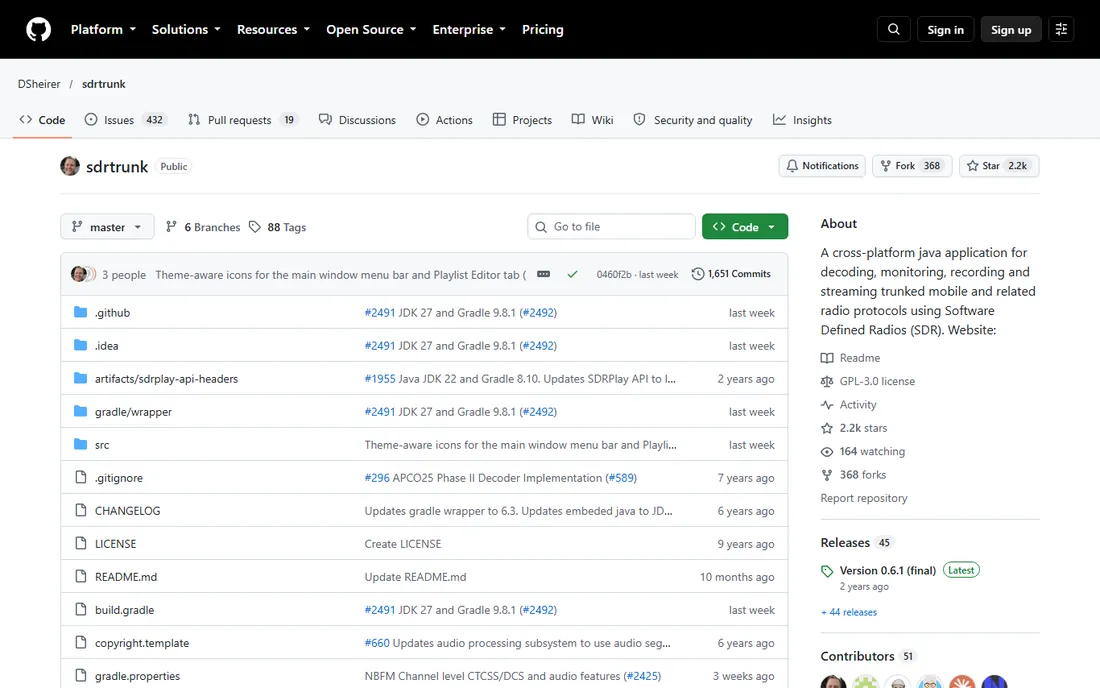This screenshot has width=1100, height=688.
Task: Open the #1955 issue link
Action: click(x=380, y=379)
